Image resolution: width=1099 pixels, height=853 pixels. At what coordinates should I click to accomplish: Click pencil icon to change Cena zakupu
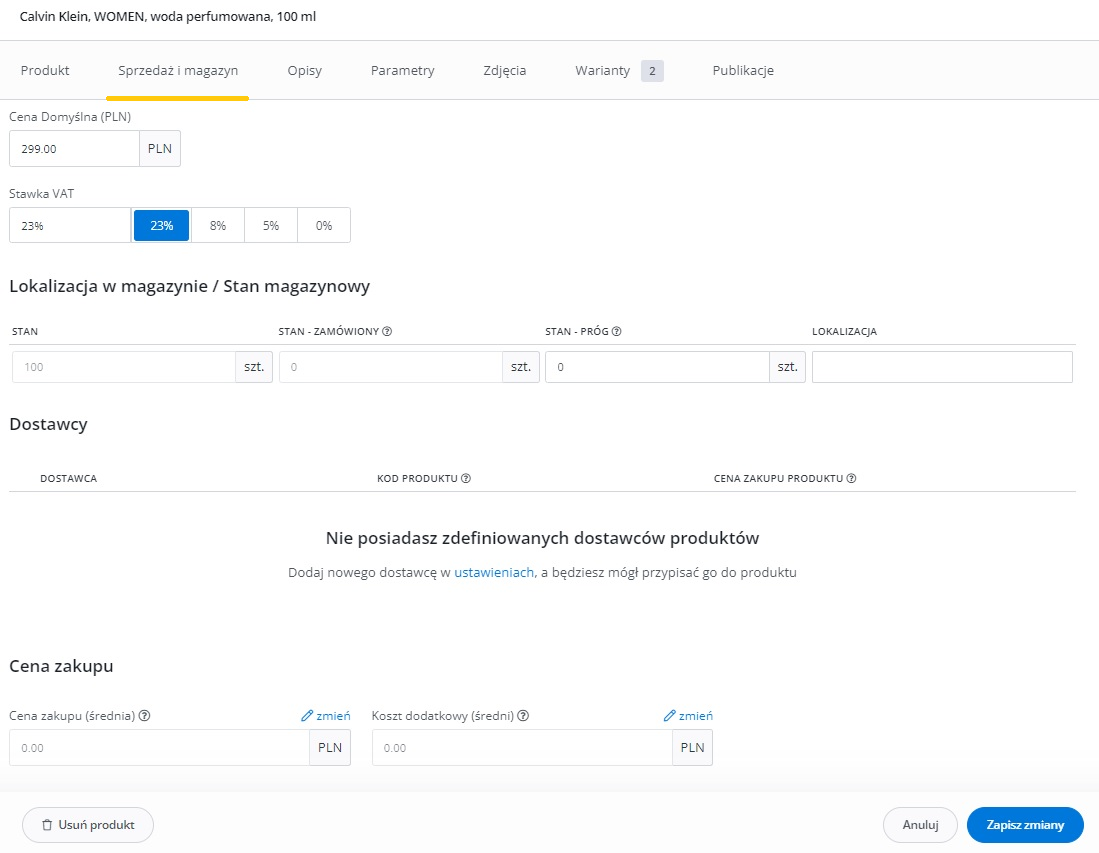click(307, 716)
